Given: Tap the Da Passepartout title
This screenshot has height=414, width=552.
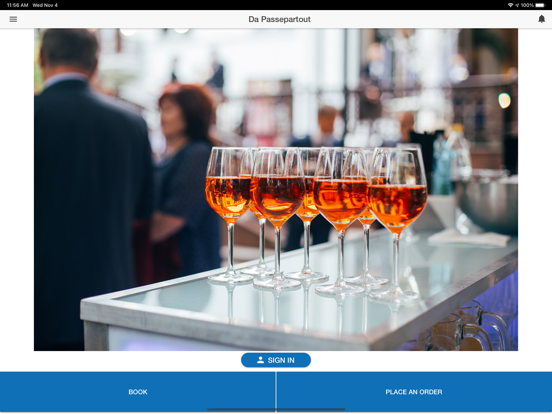Looking at the screenshot, I should click(x=279, y=19).
